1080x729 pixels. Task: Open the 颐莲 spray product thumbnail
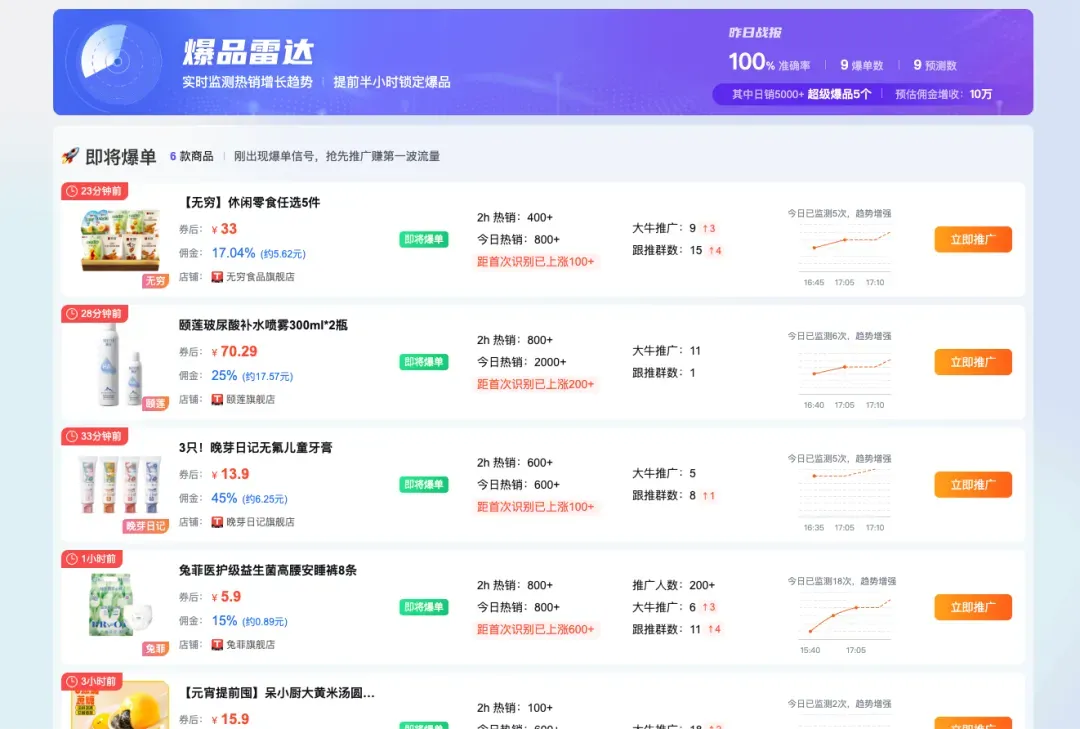[121, 364]
